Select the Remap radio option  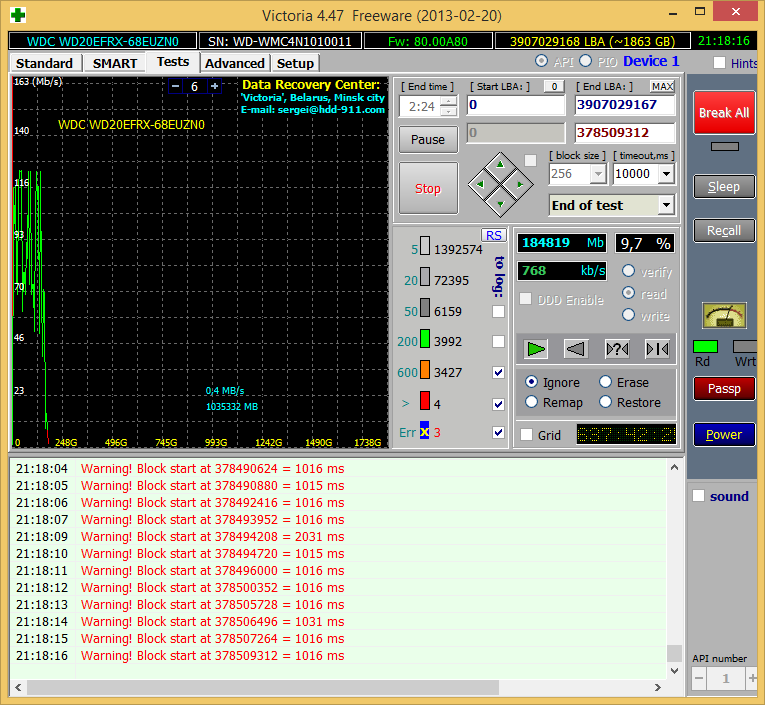(532, 402)
